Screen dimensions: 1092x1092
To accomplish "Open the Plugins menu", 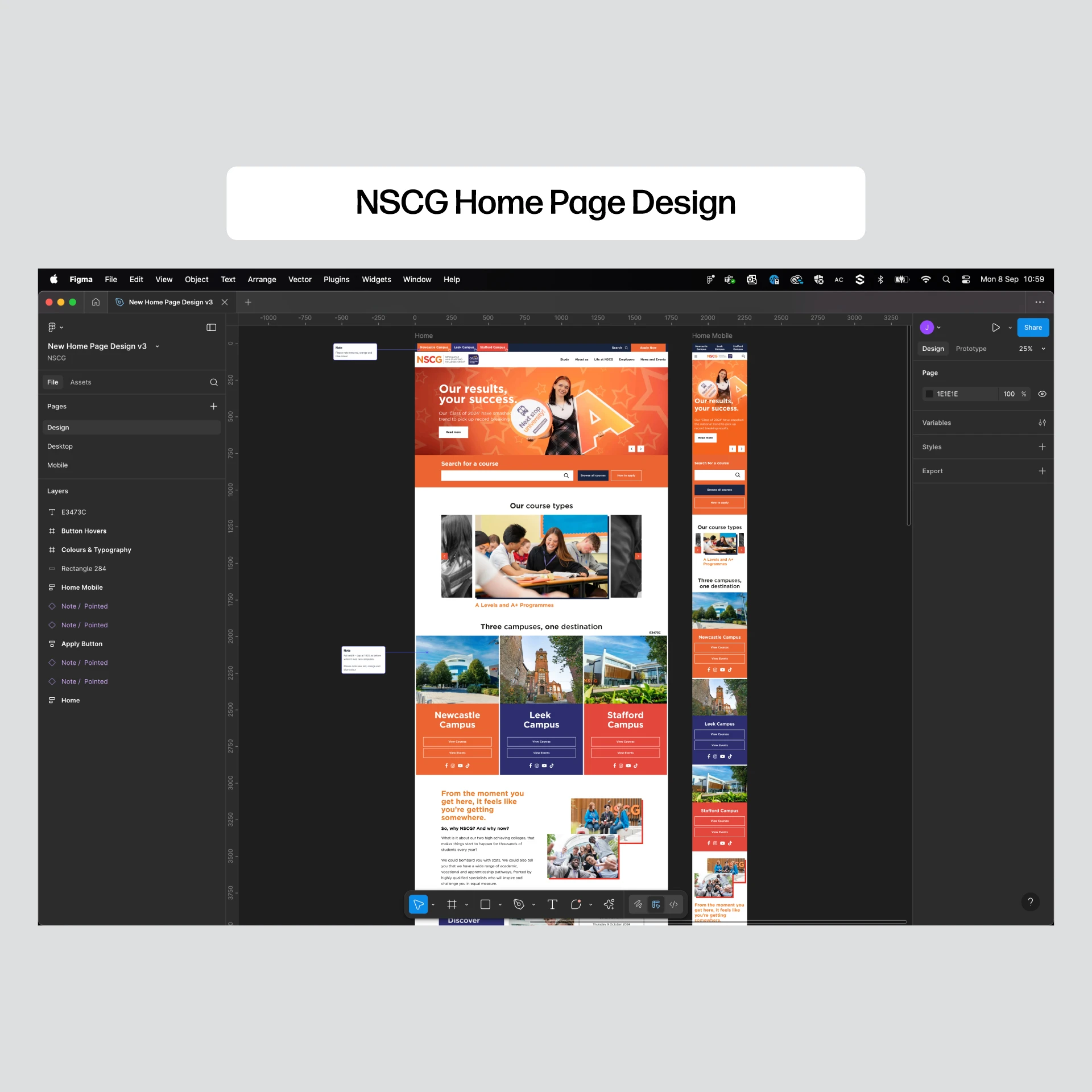I will pos(337,279).
